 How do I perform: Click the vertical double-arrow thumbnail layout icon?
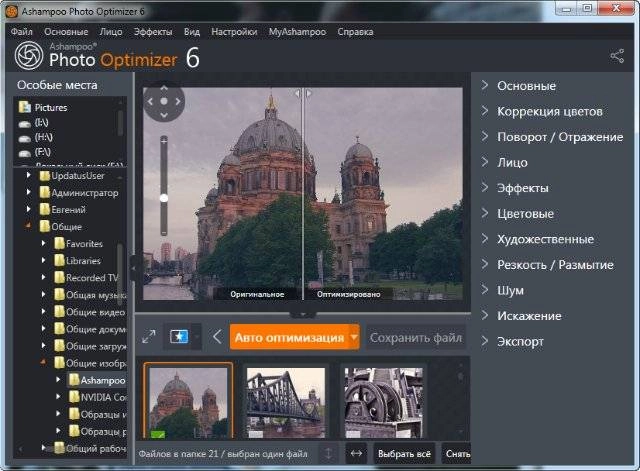329,453
